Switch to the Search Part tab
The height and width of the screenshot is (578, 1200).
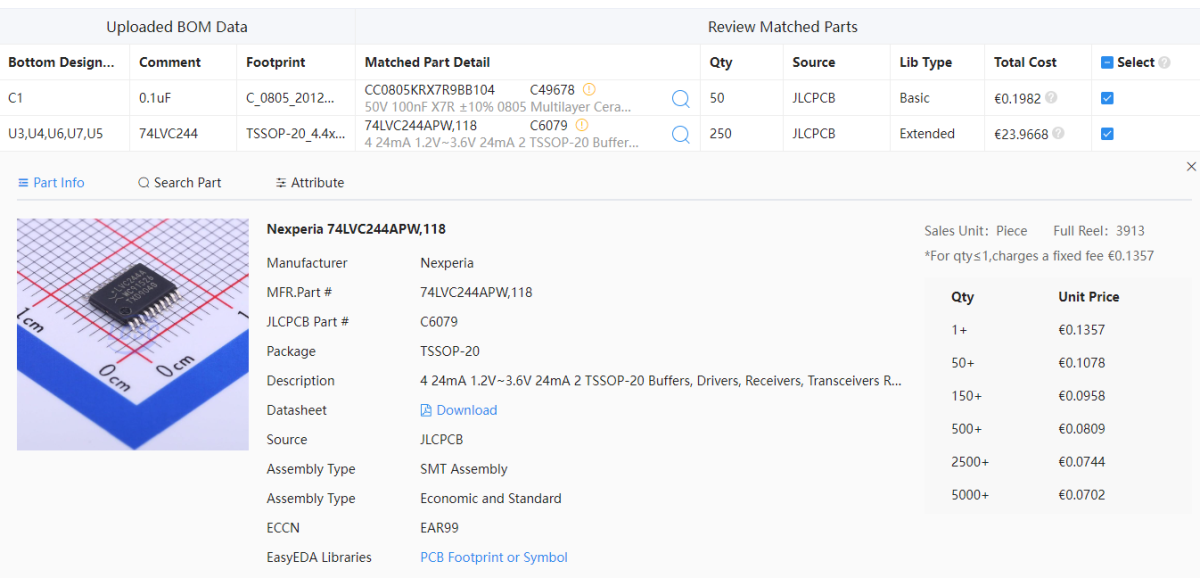click(180, 183)
